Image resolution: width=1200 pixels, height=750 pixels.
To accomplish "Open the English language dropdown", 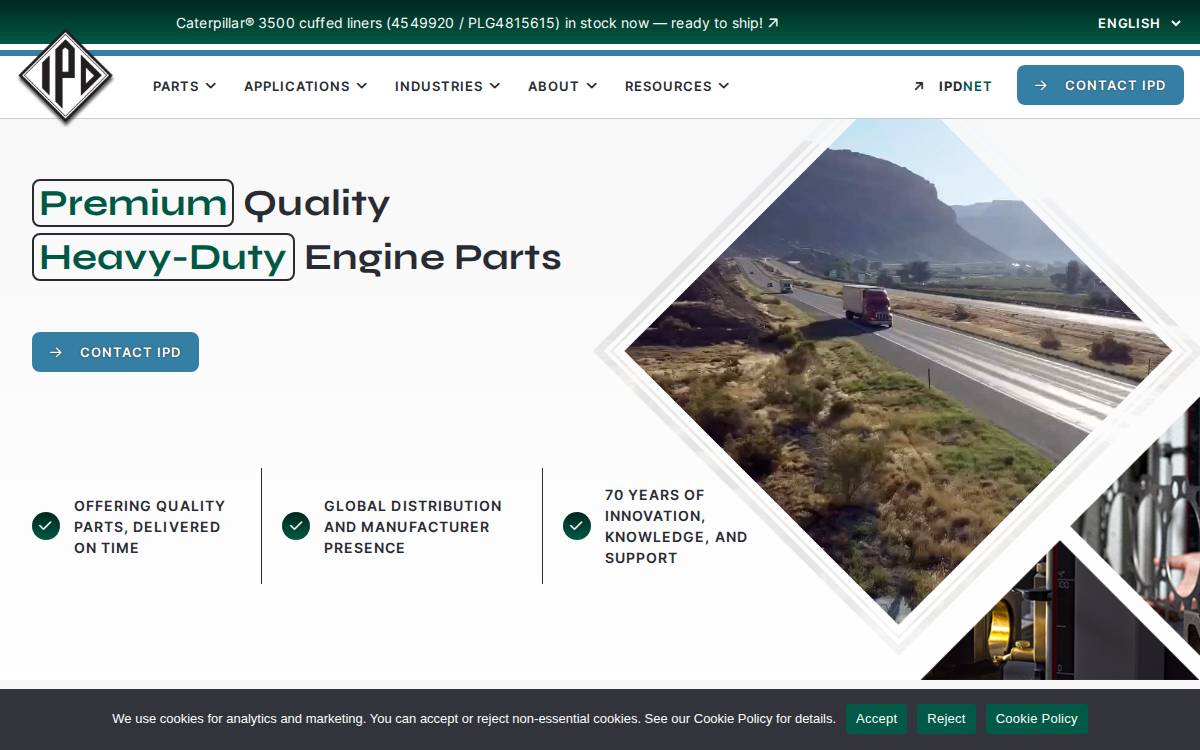I will coord(1139,23).
